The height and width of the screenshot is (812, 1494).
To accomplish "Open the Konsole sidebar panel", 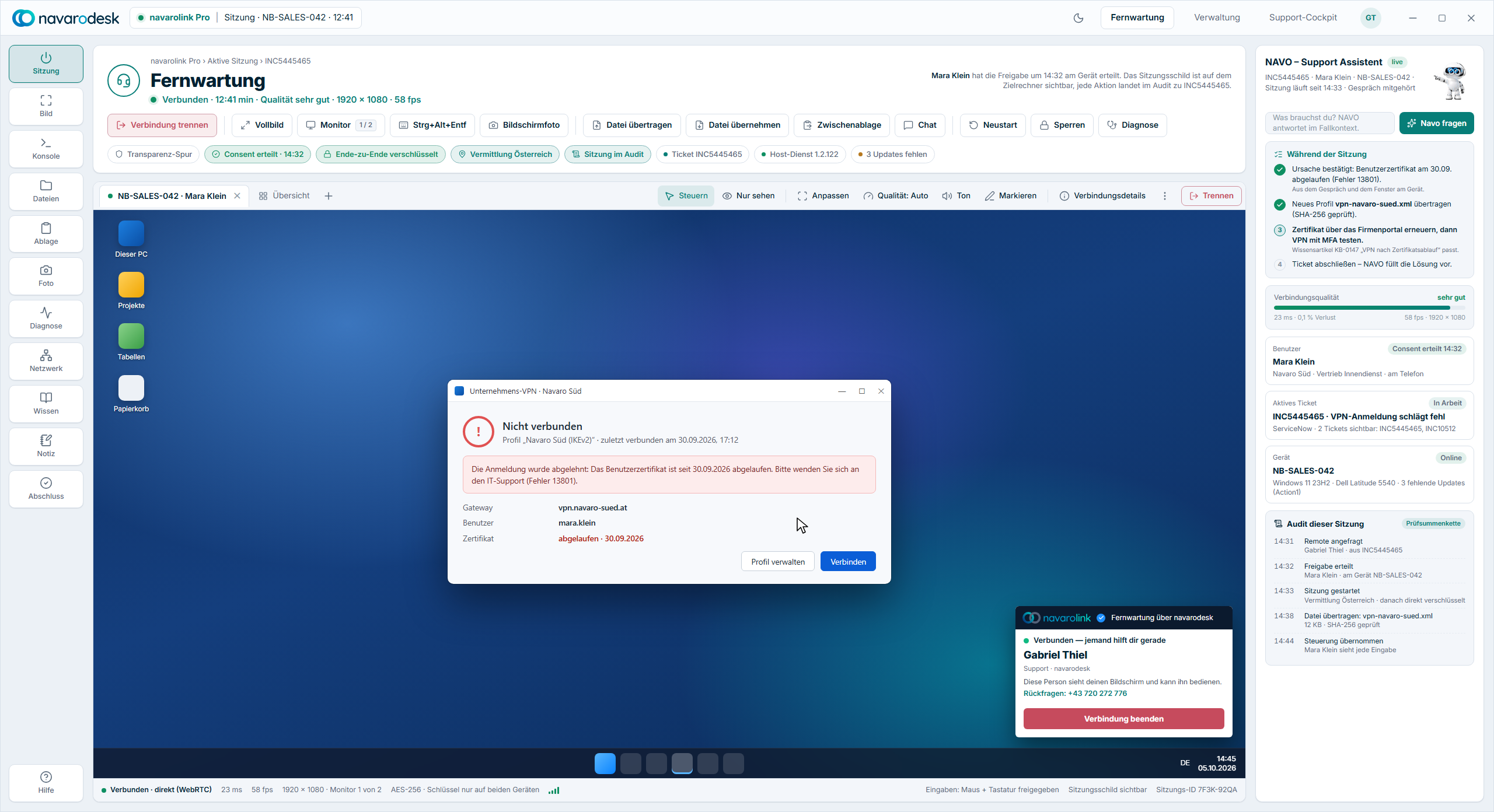I will [x=46, y=149].
